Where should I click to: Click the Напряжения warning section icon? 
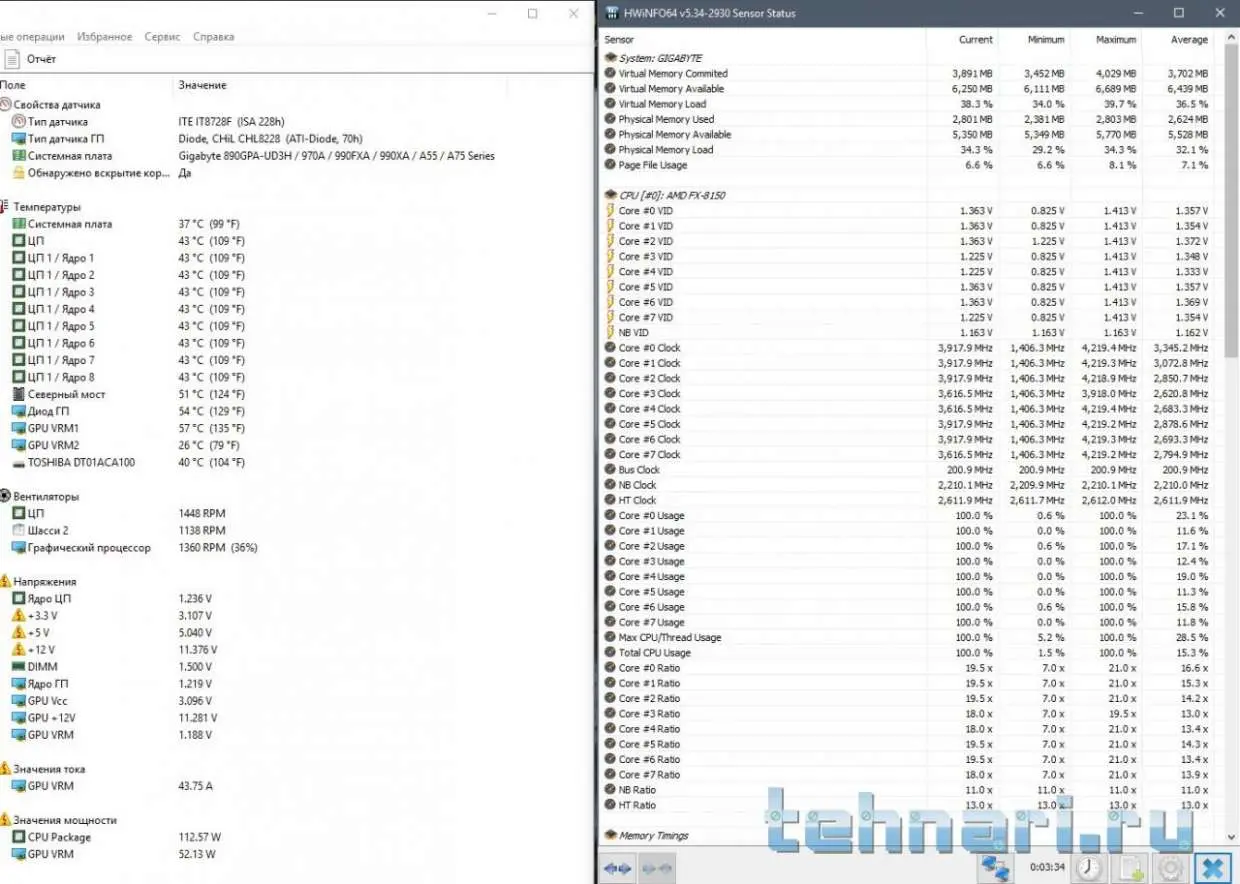[x=6, y=581]
